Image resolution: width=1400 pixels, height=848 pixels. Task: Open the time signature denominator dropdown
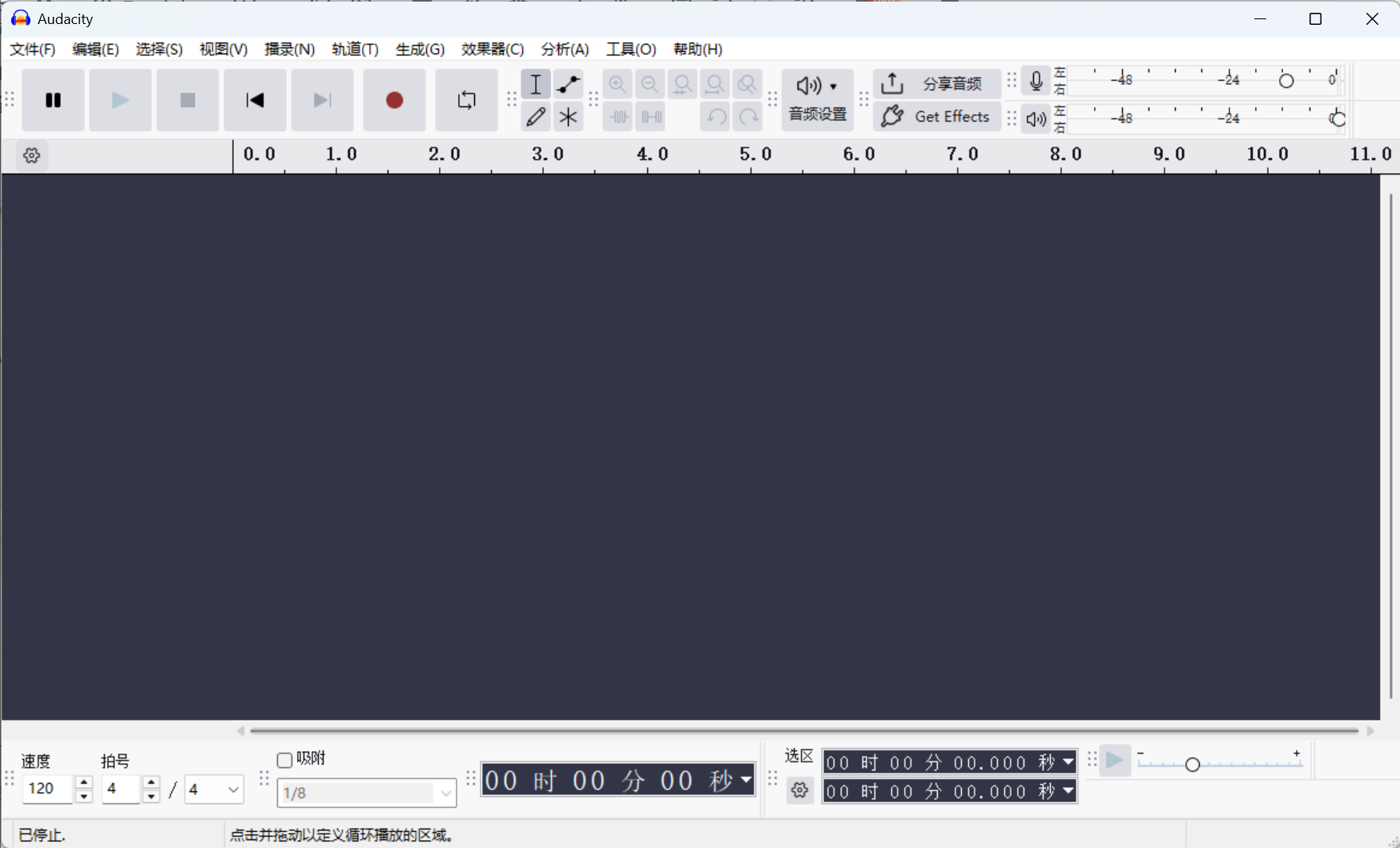tap(214, 790)
